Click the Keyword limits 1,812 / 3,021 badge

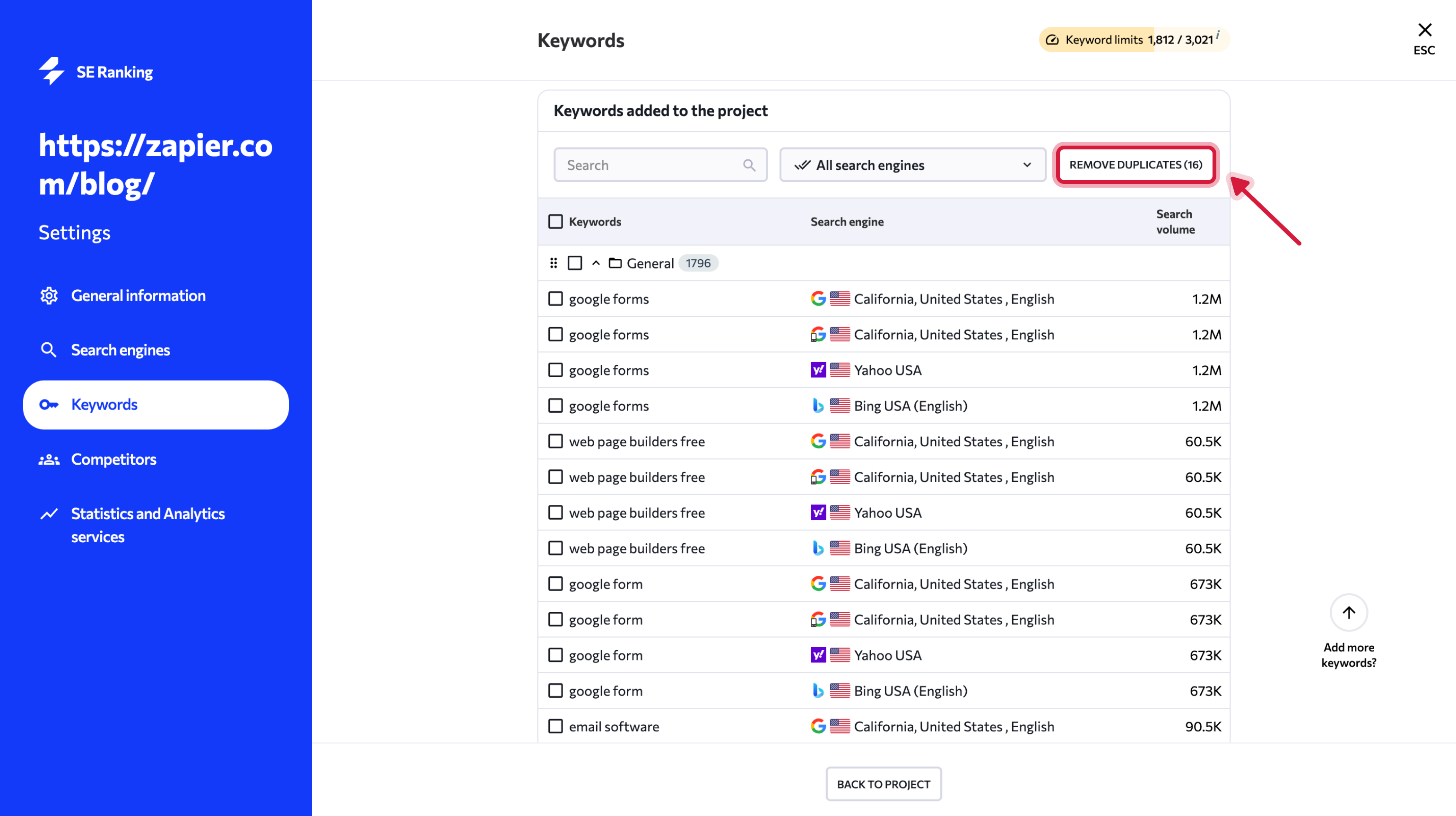(x=1134, y=40)
